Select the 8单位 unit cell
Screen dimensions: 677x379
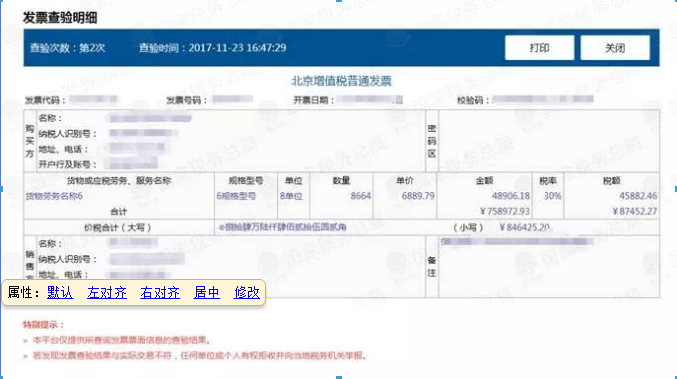coord(291,196)
